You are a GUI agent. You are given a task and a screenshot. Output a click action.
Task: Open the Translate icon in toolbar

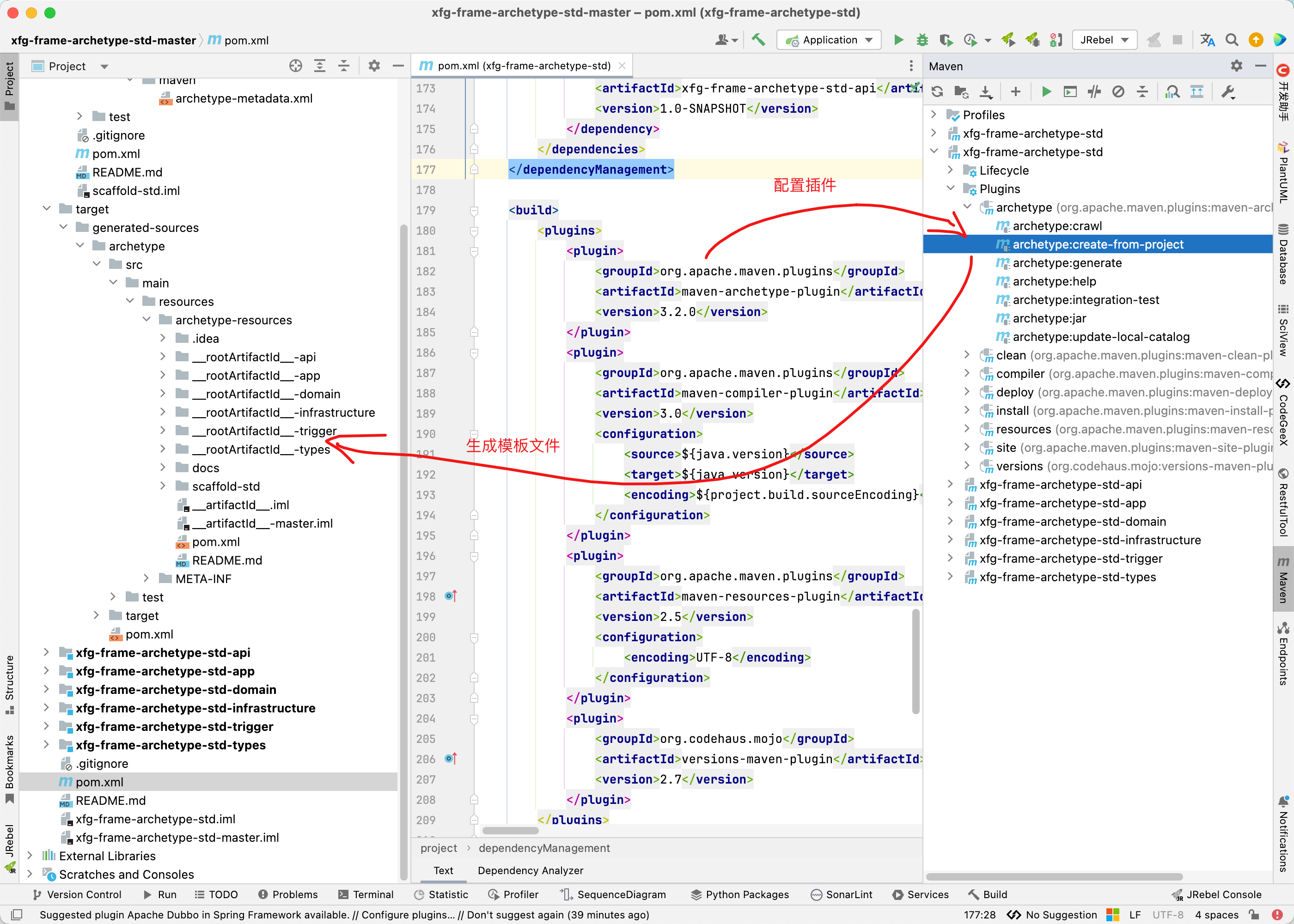point(1208,40)
